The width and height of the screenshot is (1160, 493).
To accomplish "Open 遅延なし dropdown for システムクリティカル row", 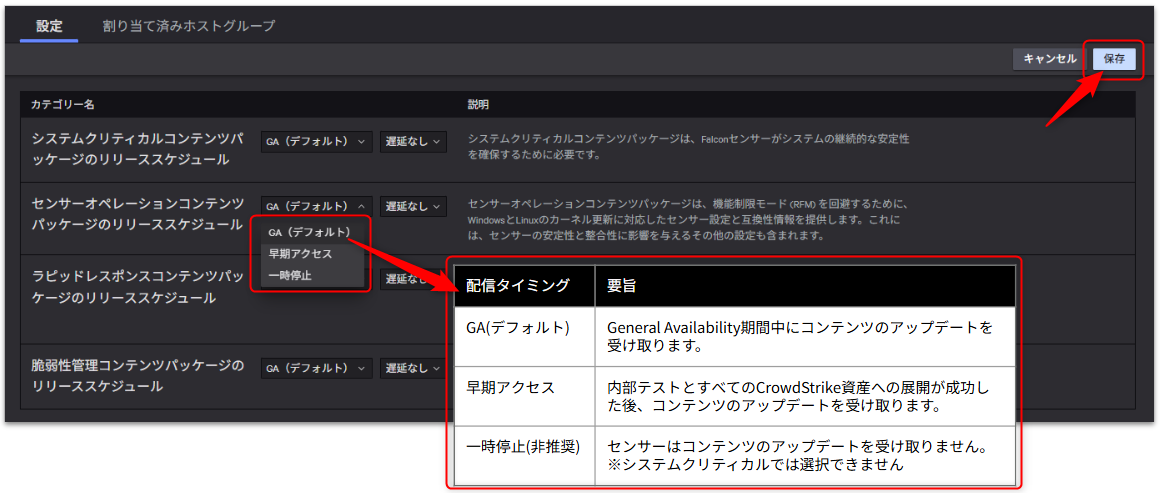I will (413, 141).
